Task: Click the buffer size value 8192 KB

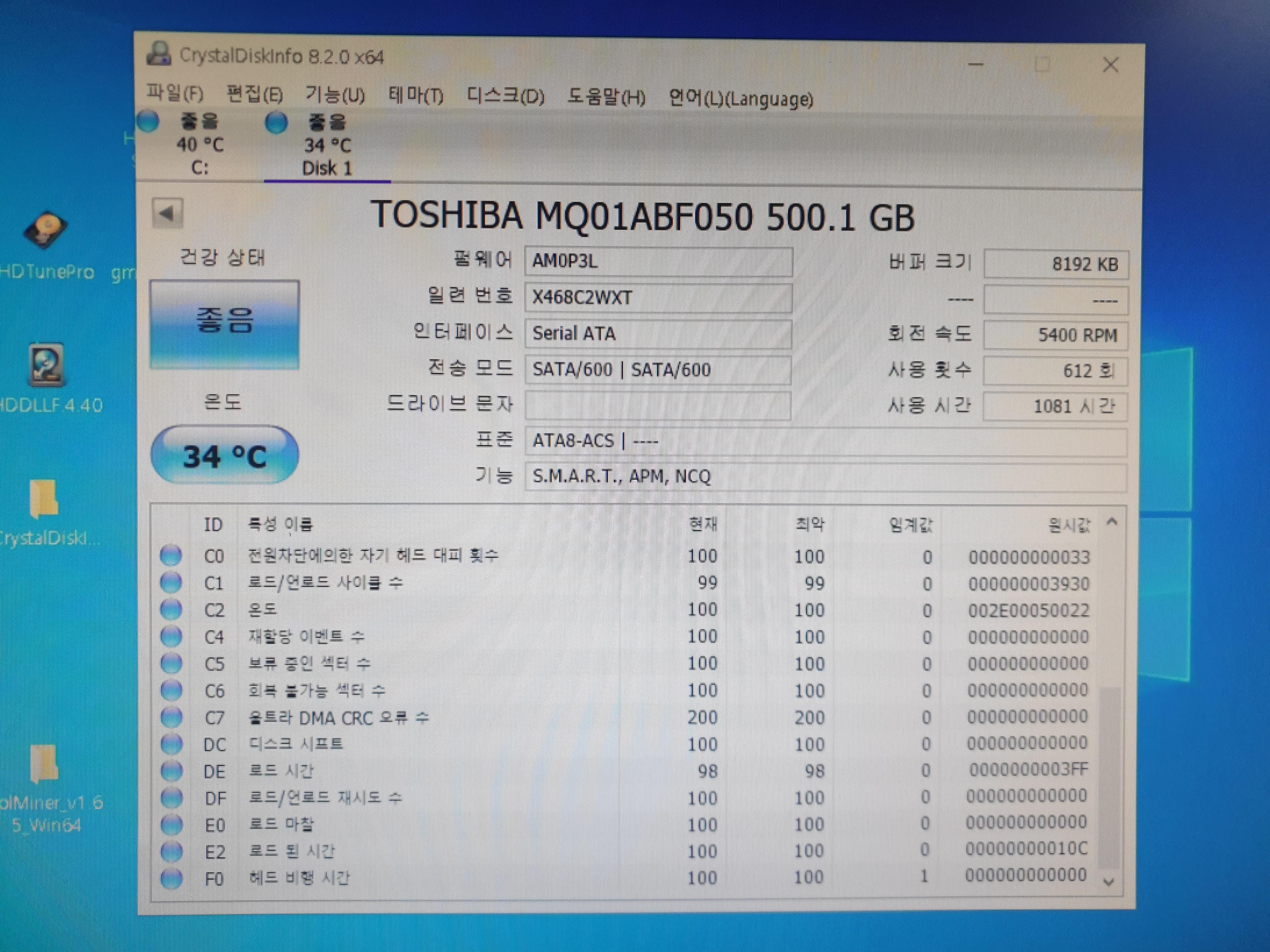Action: pyautogui.click(x=1056, y=264)
